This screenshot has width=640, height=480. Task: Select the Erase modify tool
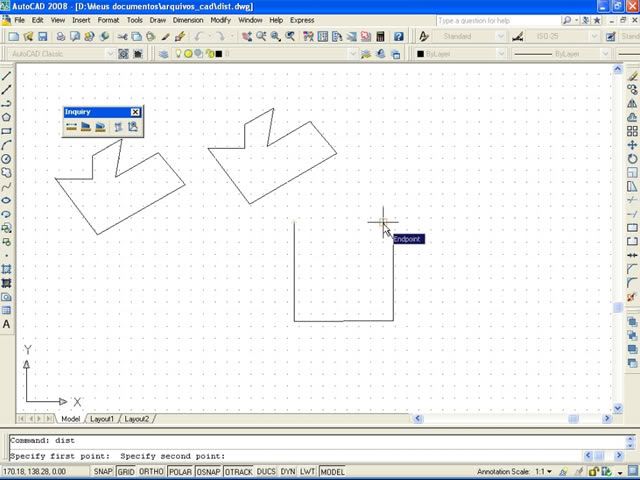point(632,76)
